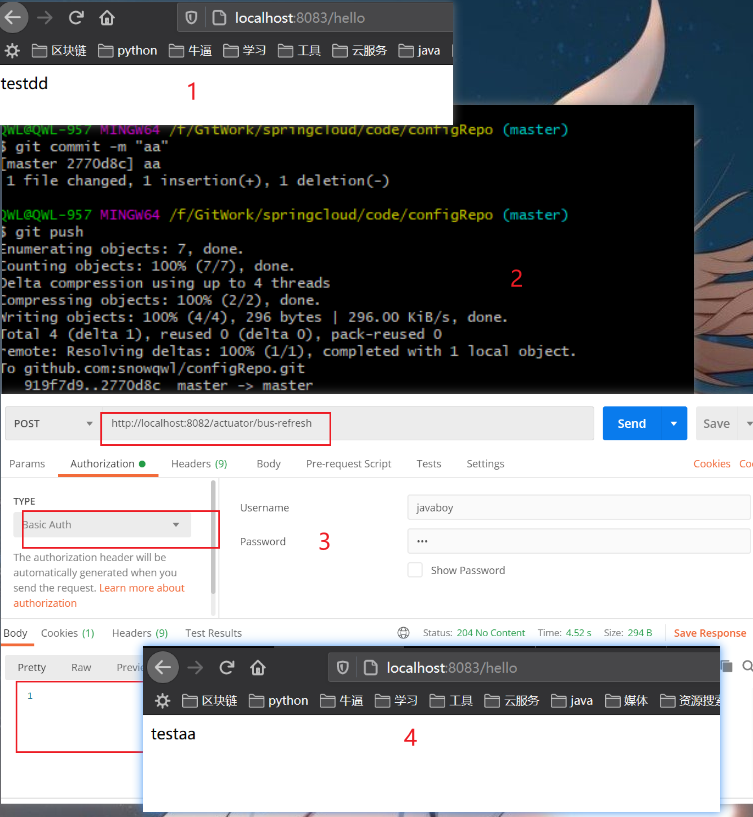This screenshot has height=817, width=753.
Task: Open the Basic Auth type dropdown
Action: click(x=102, y=525)
